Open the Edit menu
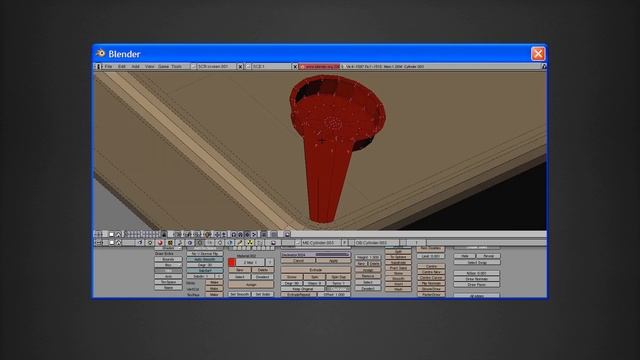The height and width of the screenshot is (360, 640). click(122, 67)
